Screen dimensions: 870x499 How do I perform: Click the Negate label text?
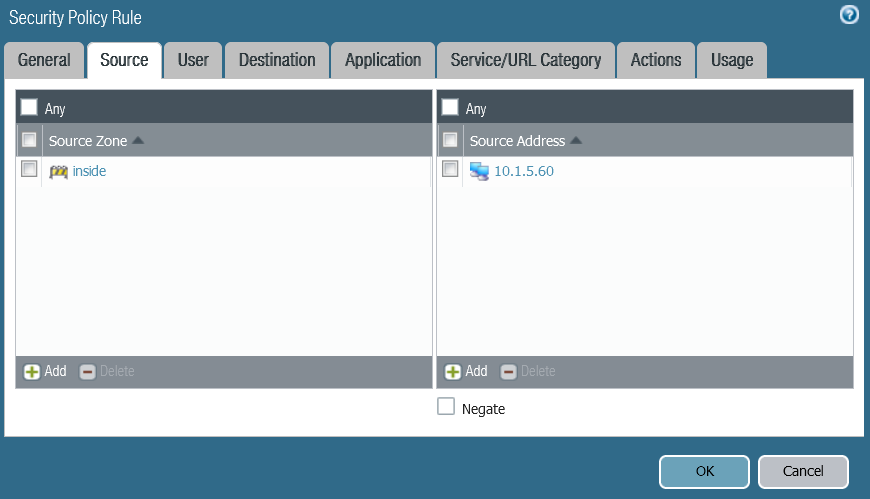pyautogui.click(x=483, y=409)
